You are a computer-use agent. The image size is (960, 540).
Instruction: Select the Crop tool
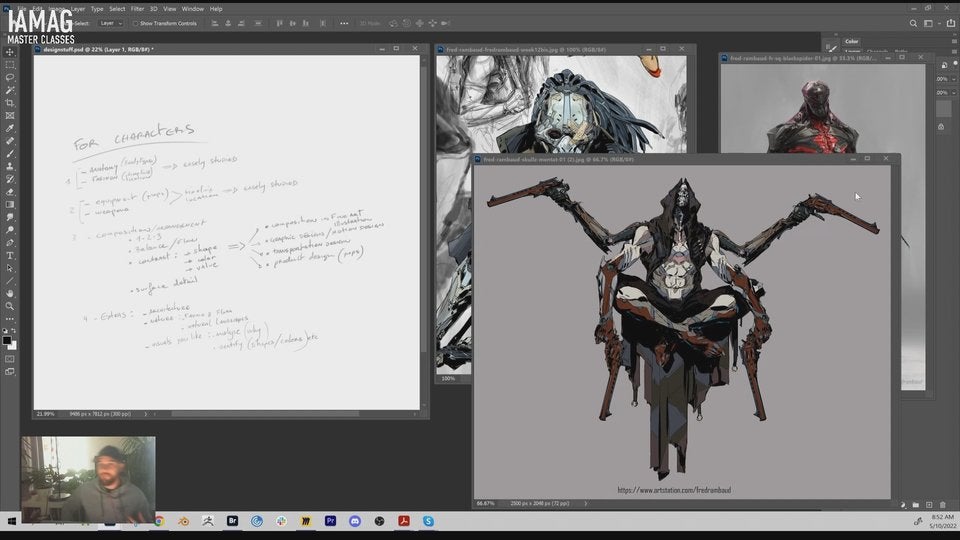tap(10, 103)
